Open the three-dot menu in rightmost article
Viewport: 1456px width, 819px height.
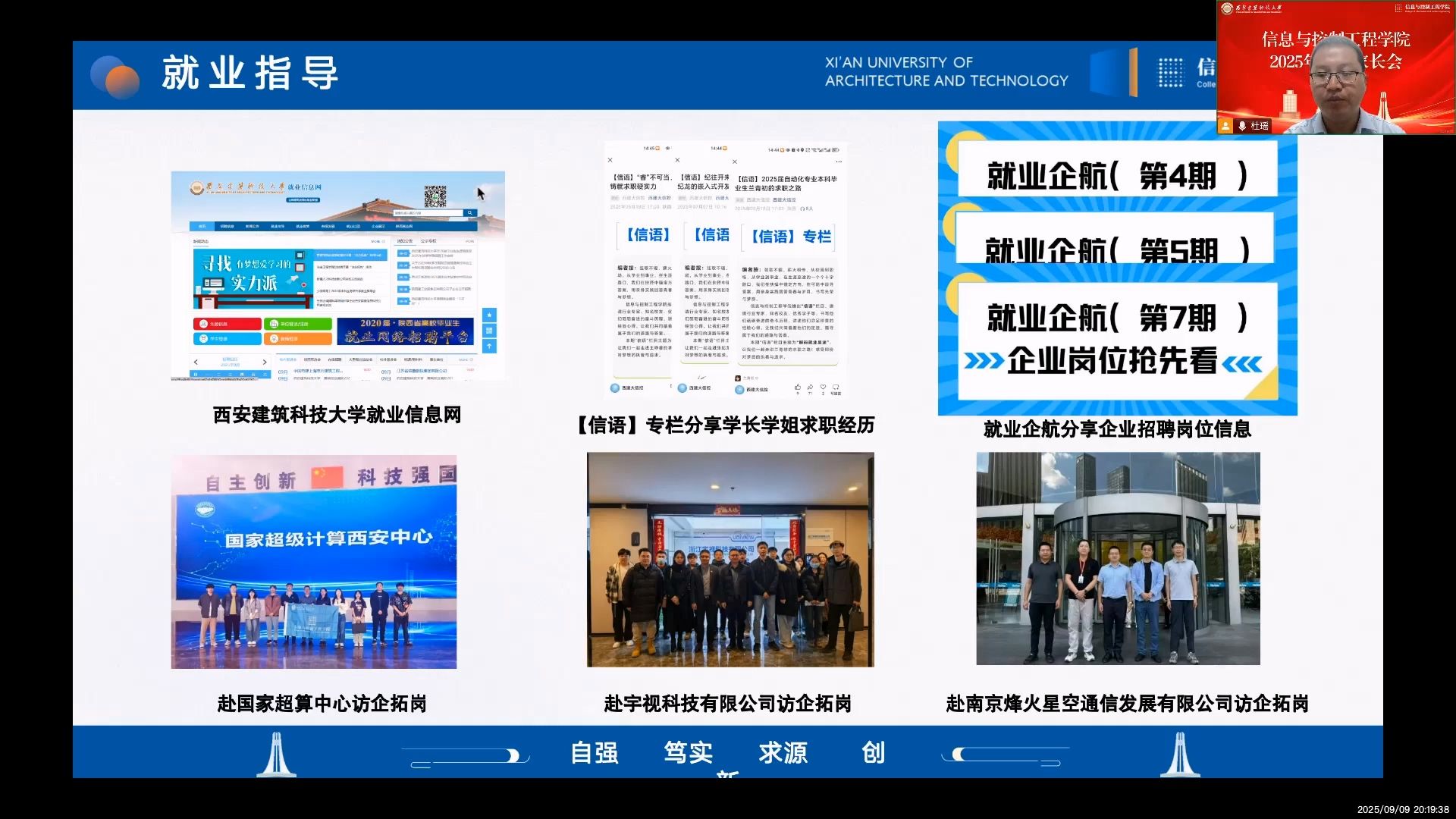click(x=838, y=162)
